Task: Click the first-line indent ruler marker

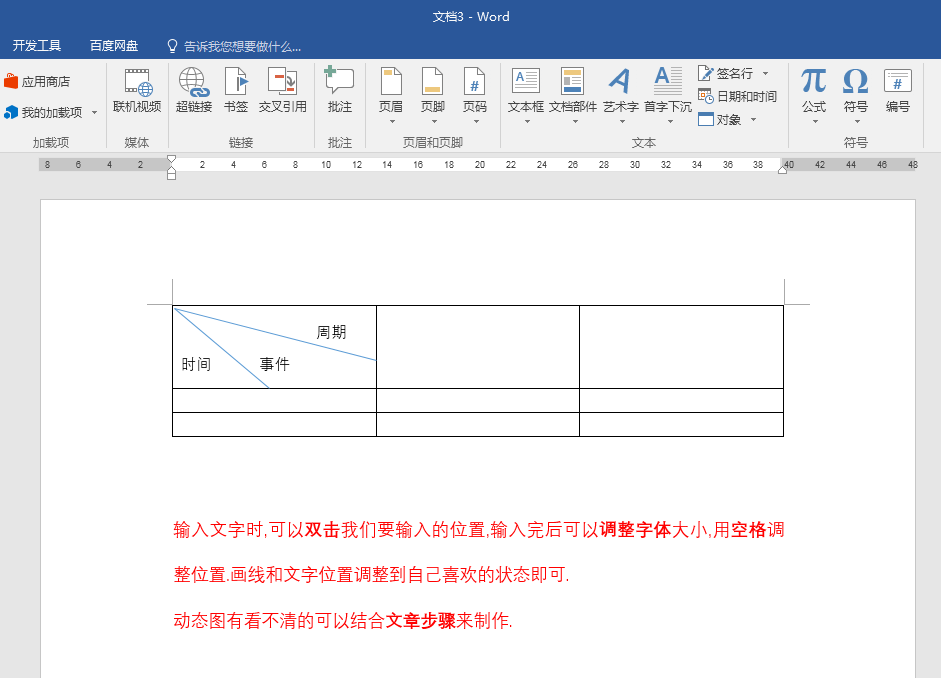Action: click(x=172, y=160)
